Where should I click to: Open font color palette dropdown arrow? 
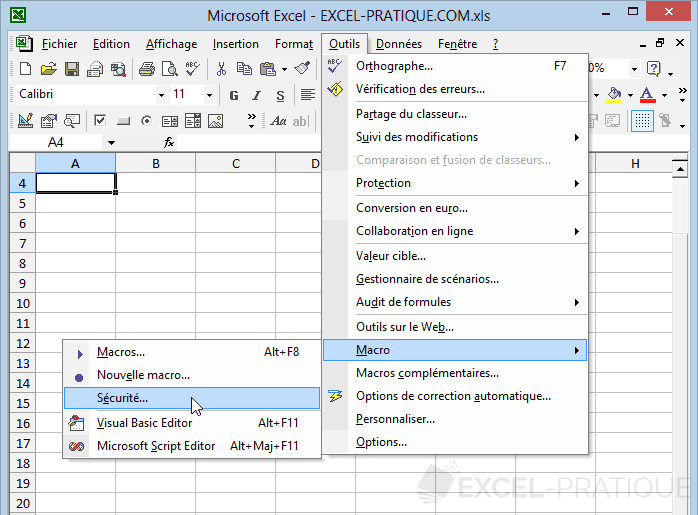664,95
